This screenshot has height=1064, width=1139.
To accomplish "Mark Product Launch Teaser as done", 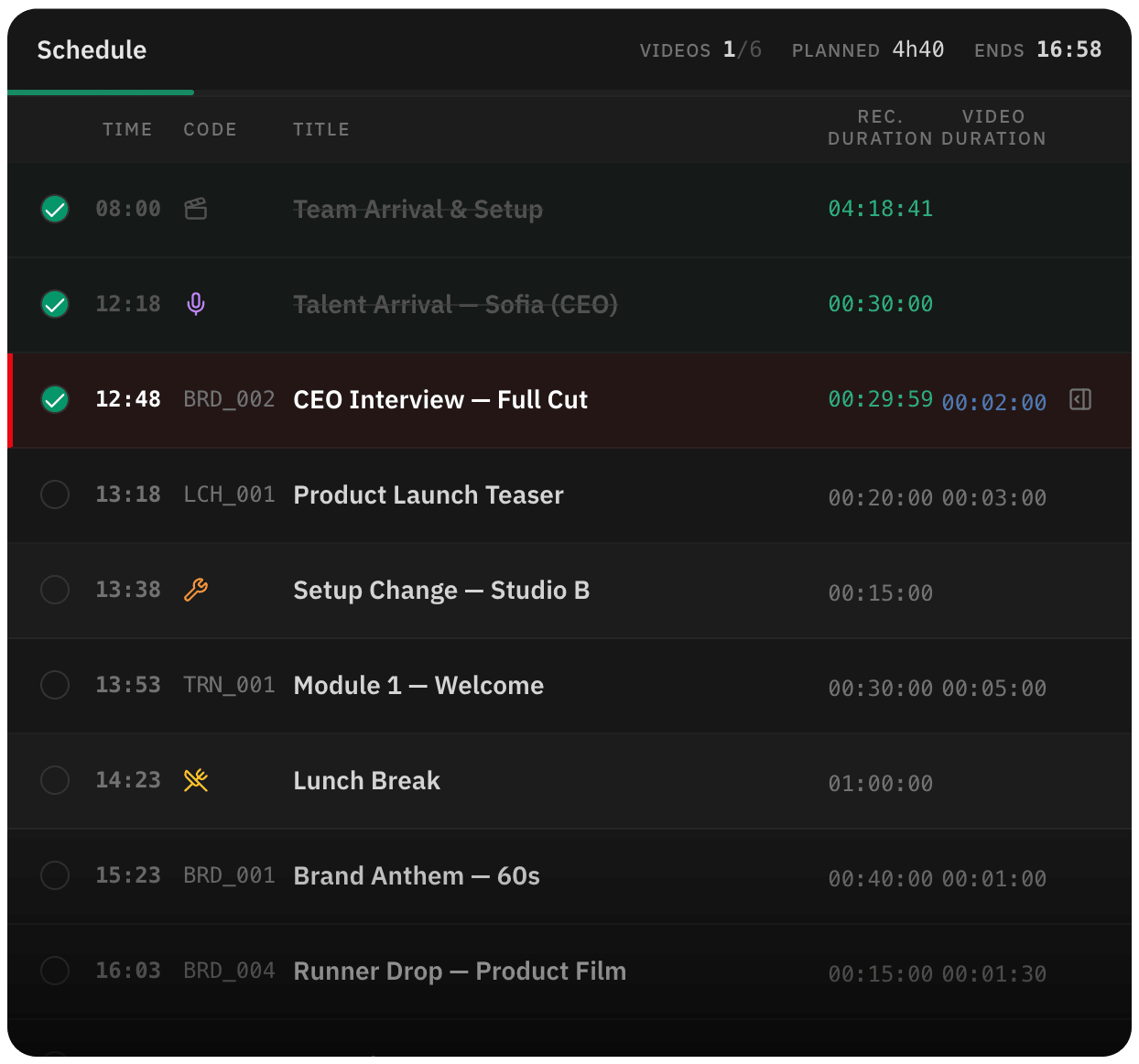I will click(x=55, y=494).
